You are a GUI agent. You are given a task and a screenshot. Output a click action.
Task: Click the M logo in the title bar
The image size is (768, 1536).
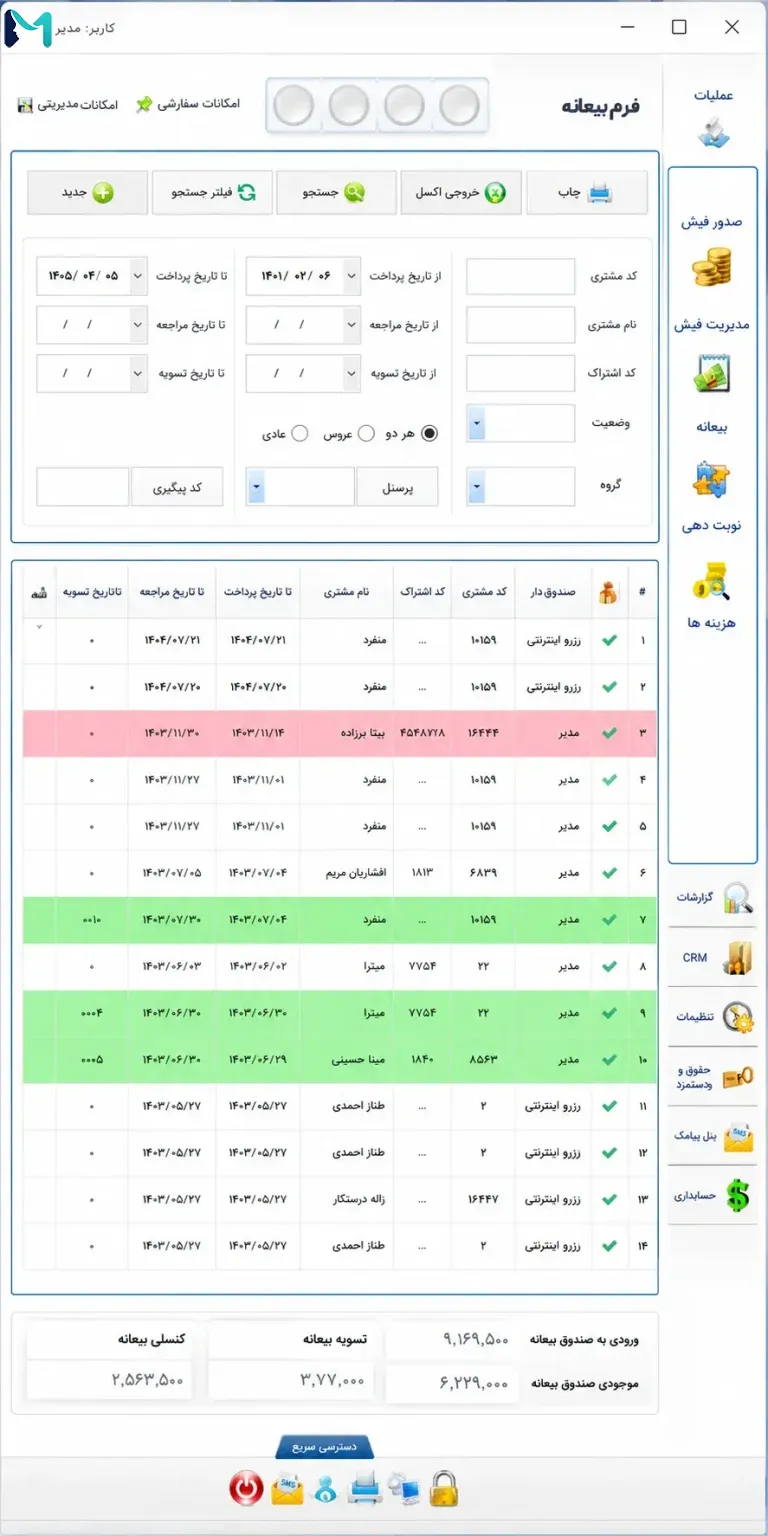point(27,27)
